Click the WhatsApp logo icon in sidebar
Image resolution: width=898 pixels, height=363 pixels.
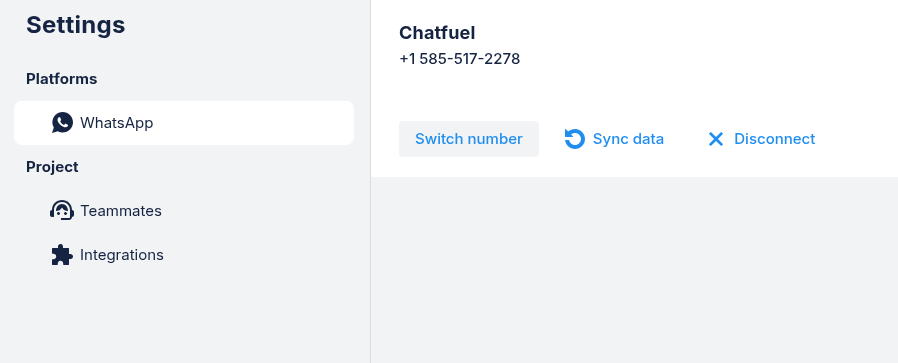click(62, 123)
